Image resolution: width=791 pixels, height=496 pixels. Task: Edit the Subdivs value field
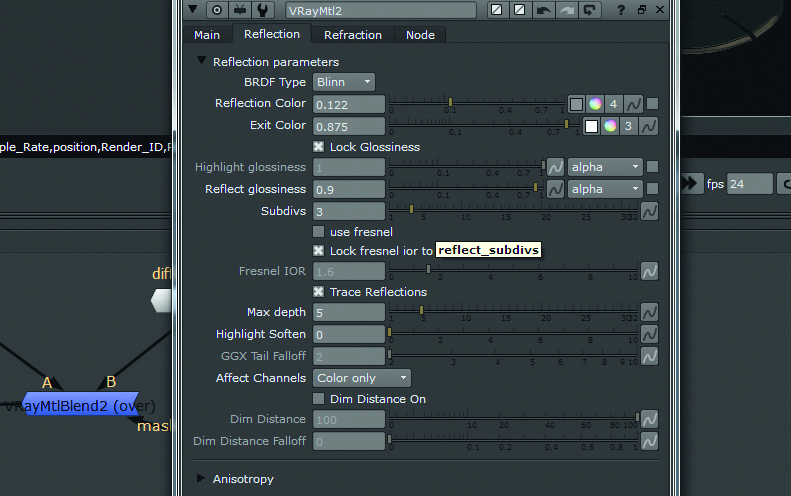tap(349, 211)
